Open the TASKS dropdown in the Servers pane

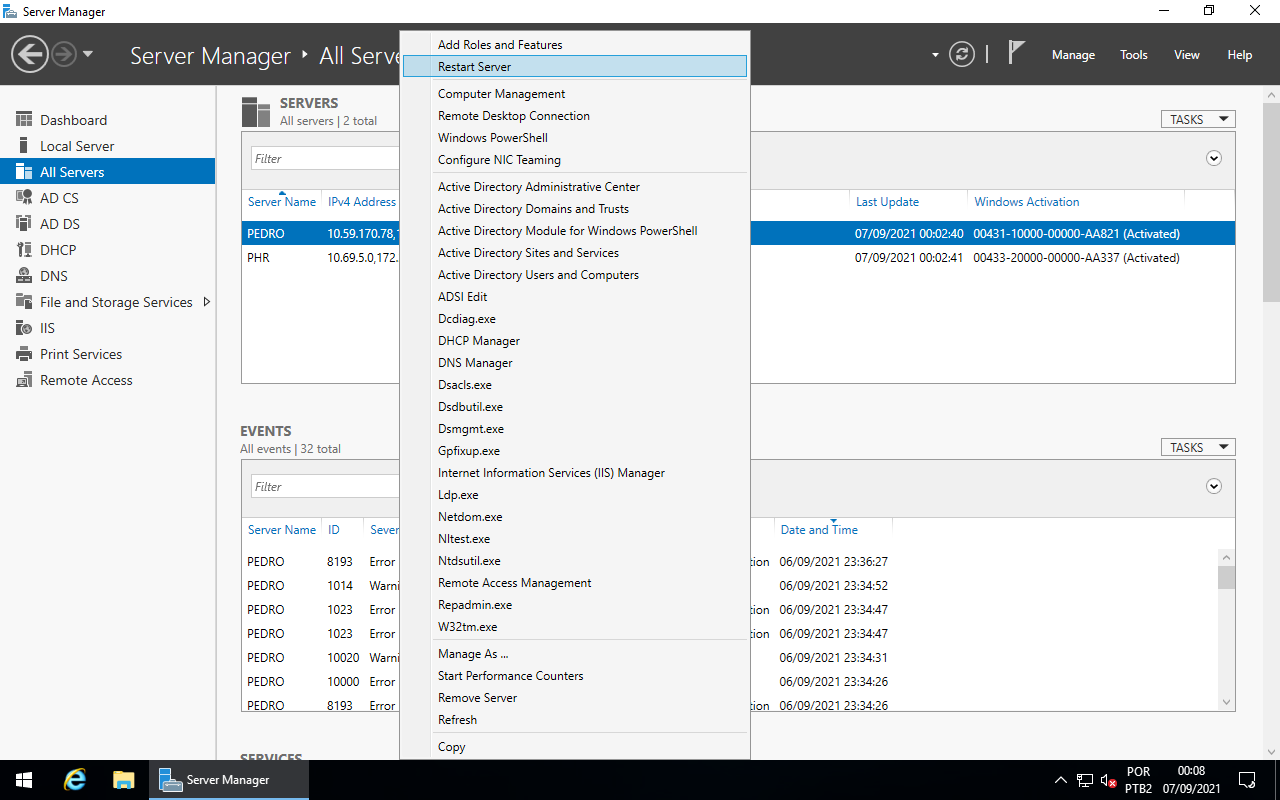tap(1197, 118)
